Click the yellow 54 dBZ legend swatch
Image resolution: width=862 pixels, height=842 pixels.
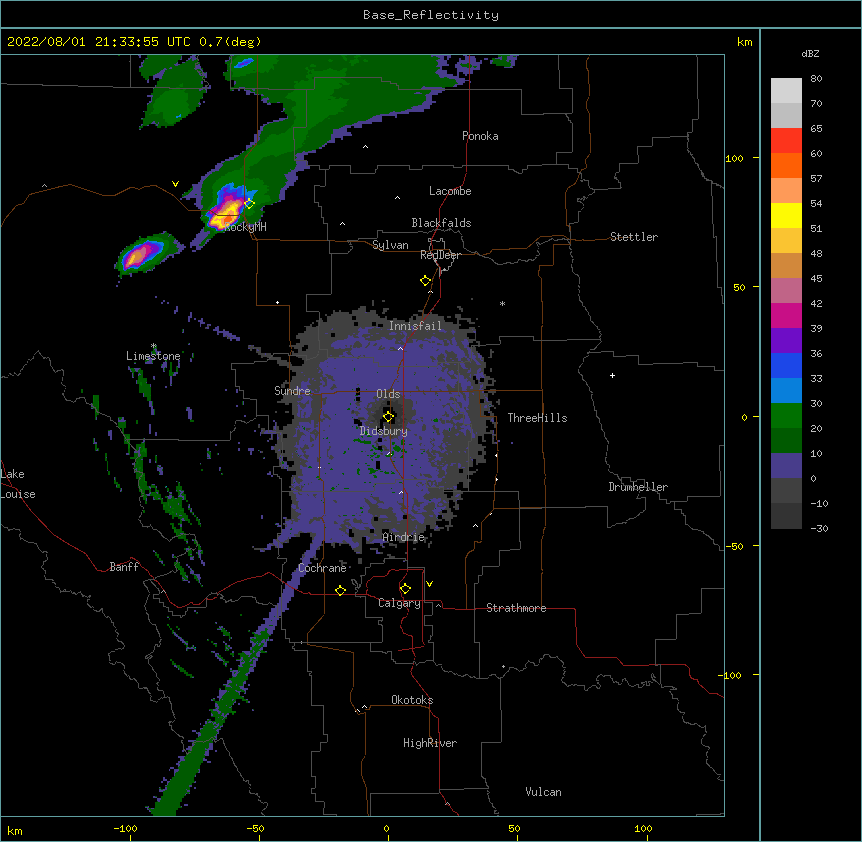pyautogui.click(x=786, y=215)
